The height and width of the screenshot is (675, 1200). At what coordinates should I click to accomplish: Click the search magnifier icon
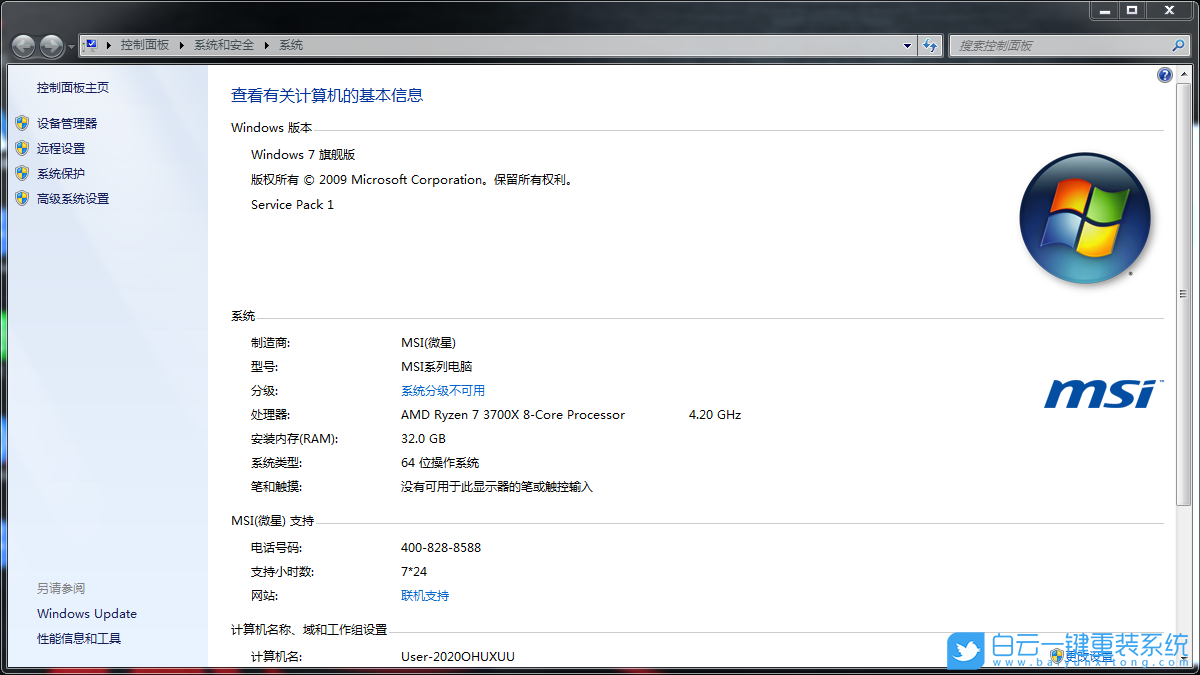click(x=1179, y=45)
